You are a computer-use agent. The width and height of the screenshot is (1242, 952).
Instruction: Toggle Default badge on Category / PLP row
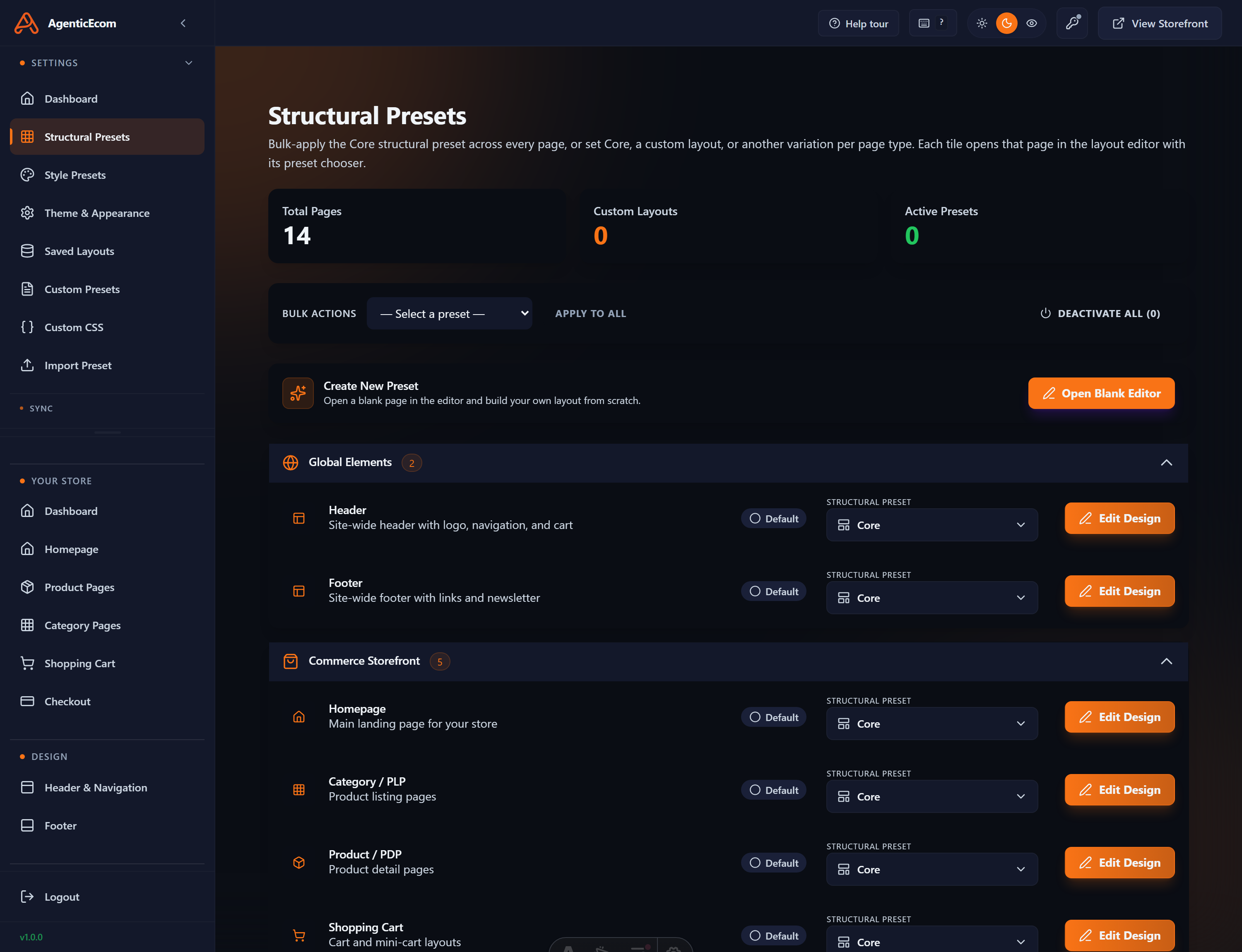click(774, 789)
